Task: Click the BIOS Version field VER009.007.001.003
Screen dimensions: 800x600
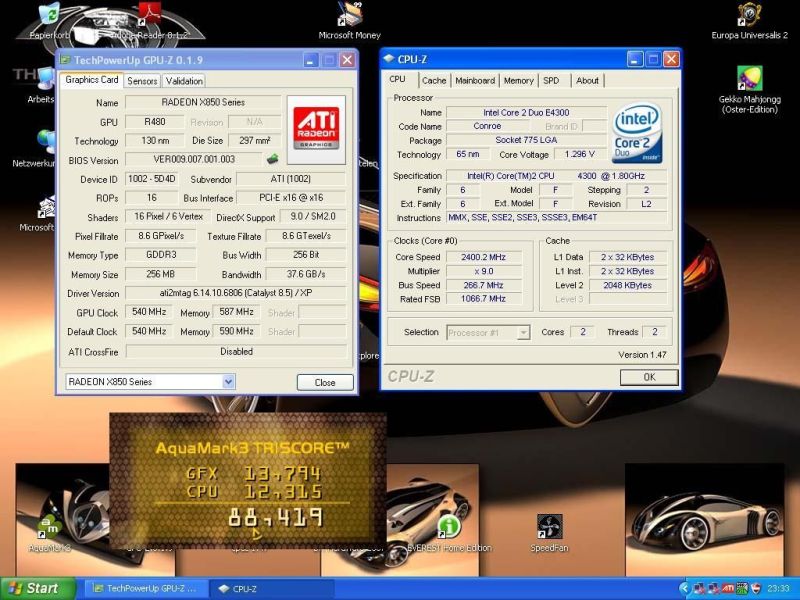Action: [x=194, y=159]
